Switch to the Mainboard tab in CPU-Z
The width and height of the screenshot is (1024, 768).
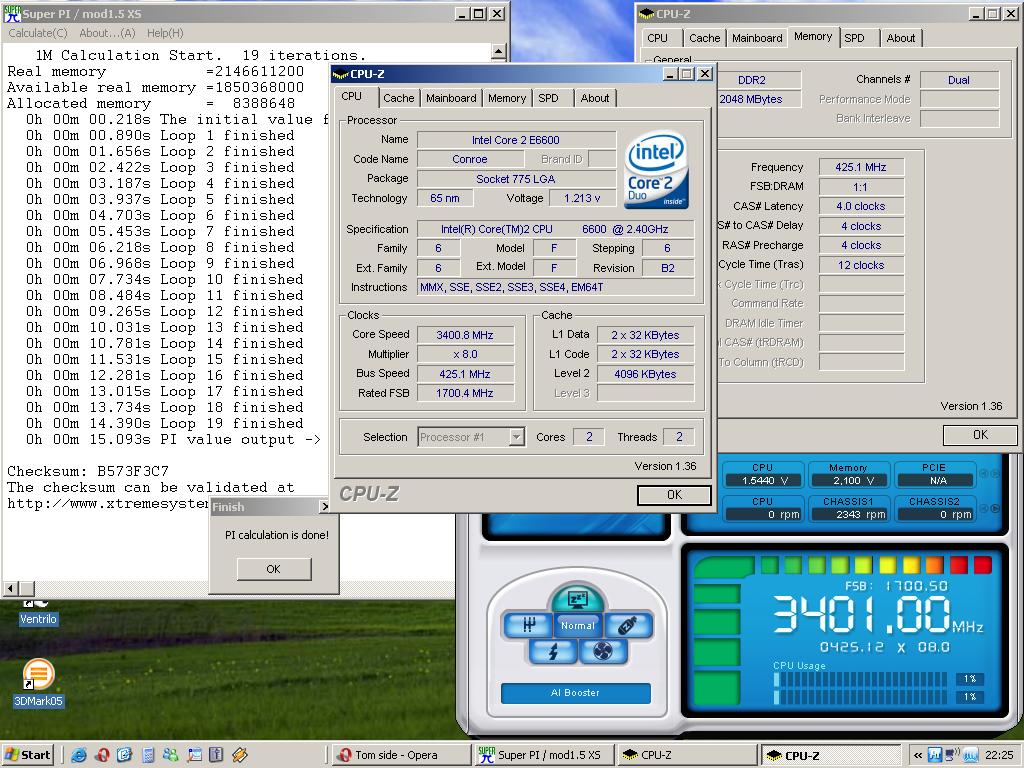click(x=451, y=98)
